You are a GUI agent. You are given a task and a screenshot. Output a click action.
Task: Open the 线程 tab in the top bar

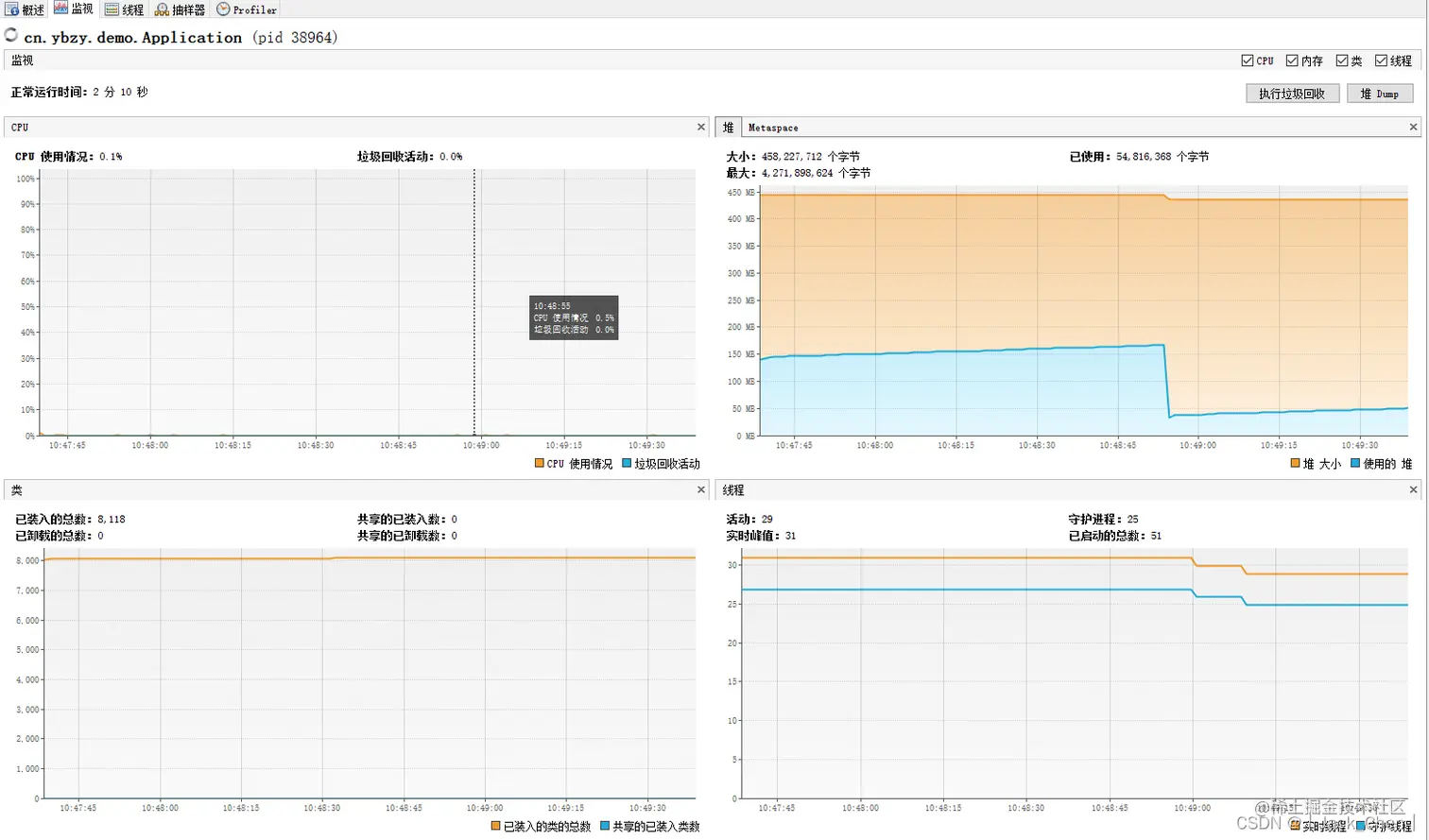(x=125, y=9)
